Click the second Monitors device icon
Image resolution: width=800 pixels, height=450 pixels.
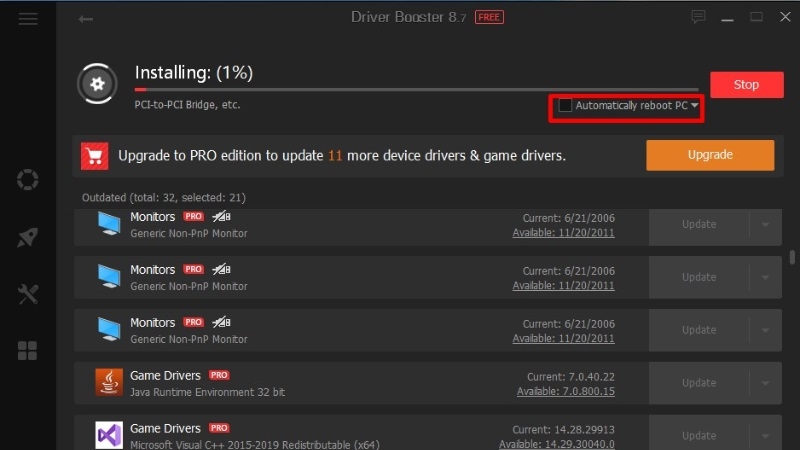coord(109,277)
